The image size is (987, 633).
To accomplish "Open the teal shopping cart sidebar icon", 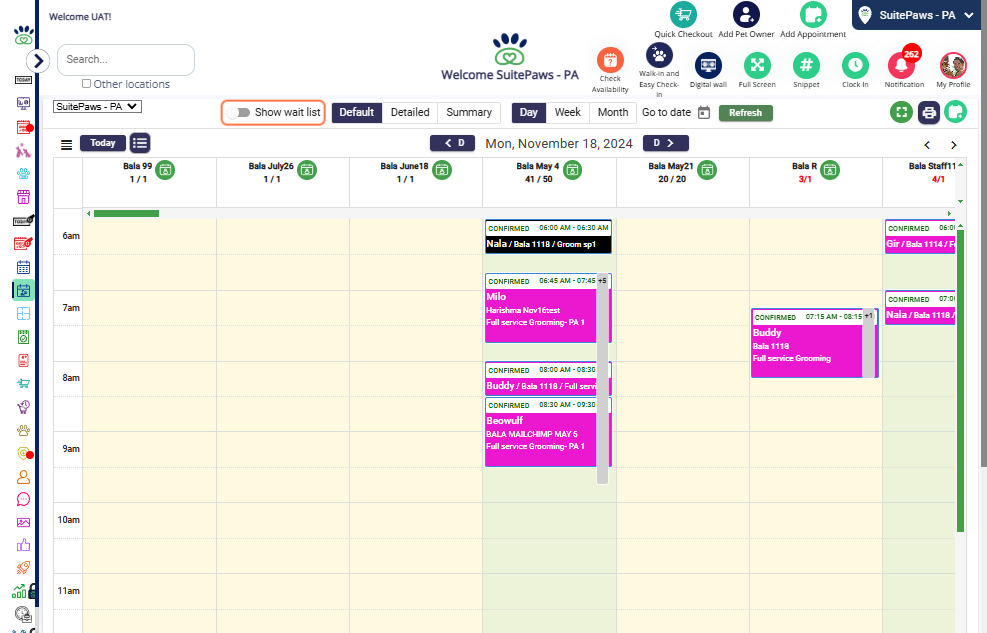I will pos(23,383).
